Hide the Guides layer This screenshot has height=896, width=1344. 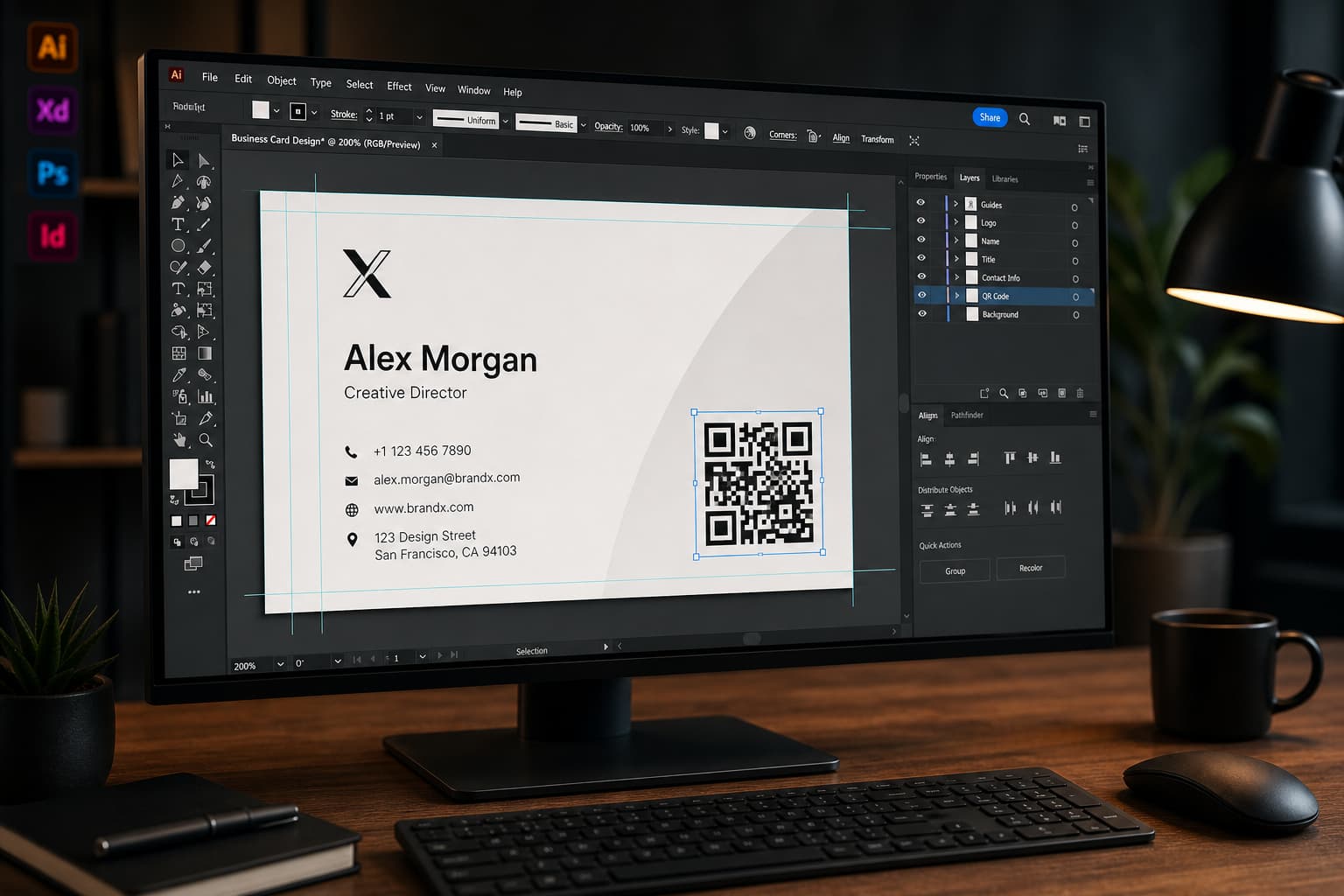click(x=920, y=202)
